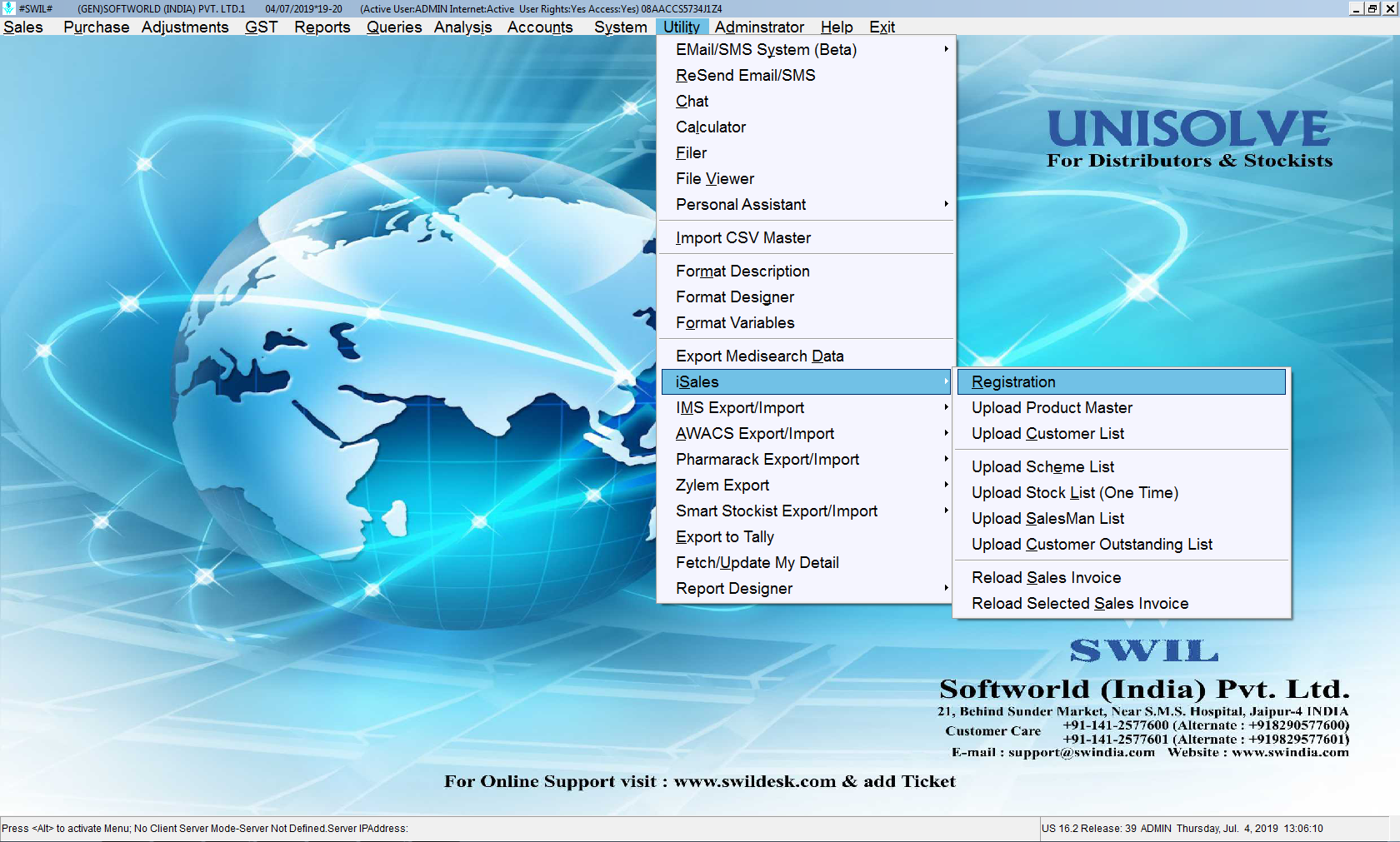Screen dimensions: 1400x842
Task: Expand AWACS Export/Import submenu
Action: tap(806, 433)
